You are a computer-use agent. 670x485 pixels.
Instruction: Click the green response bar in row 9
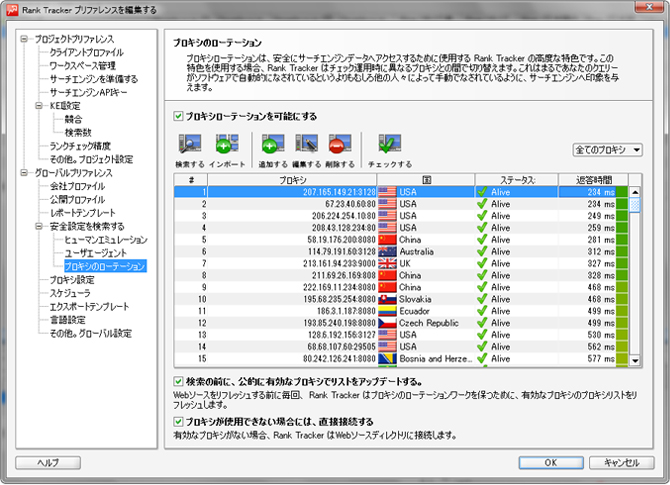(x=622, y=287)
